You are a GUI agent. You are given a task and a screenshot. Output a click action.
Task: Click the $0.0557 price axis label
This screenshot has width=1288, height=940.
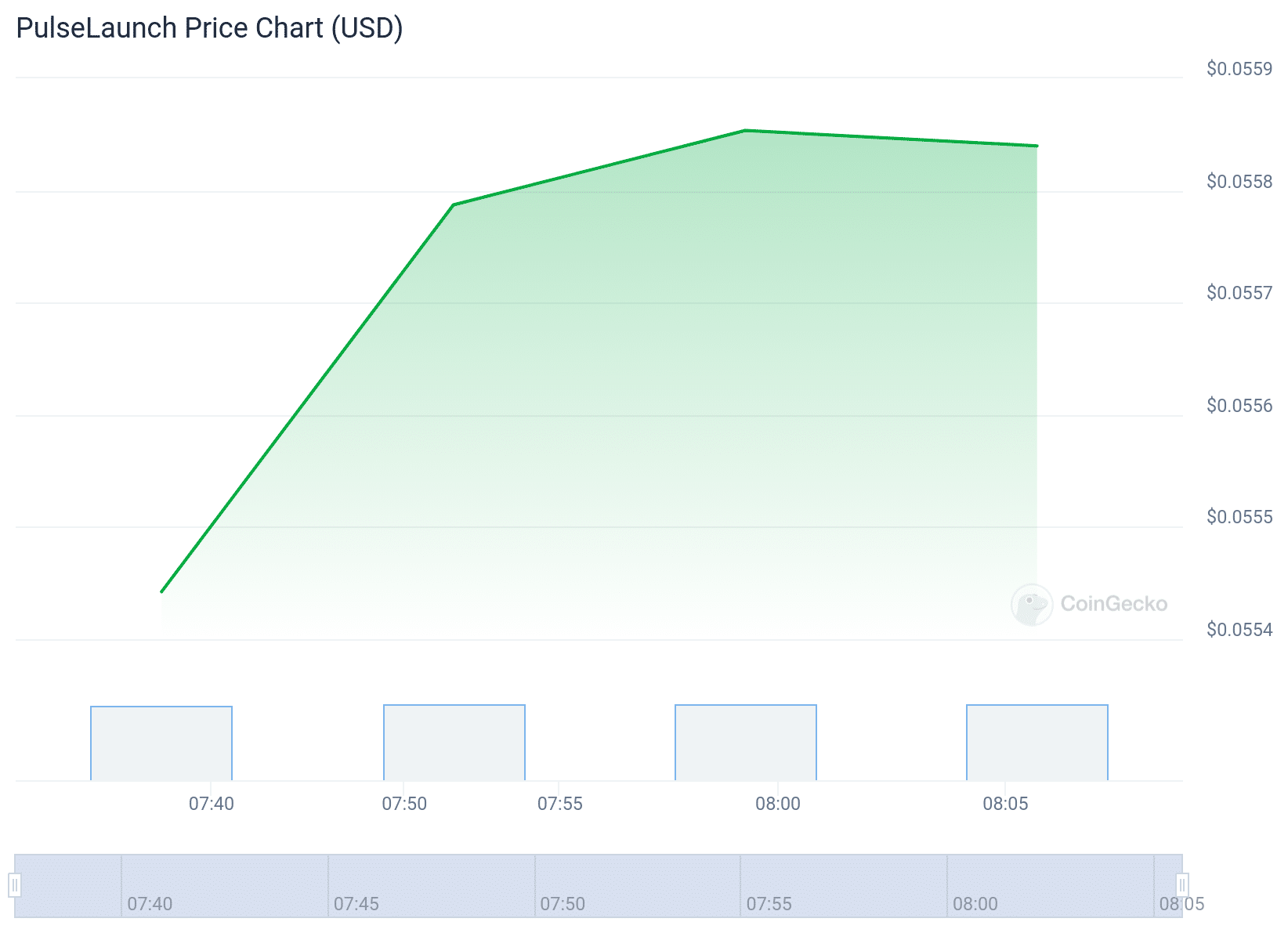coord(1239,293)
